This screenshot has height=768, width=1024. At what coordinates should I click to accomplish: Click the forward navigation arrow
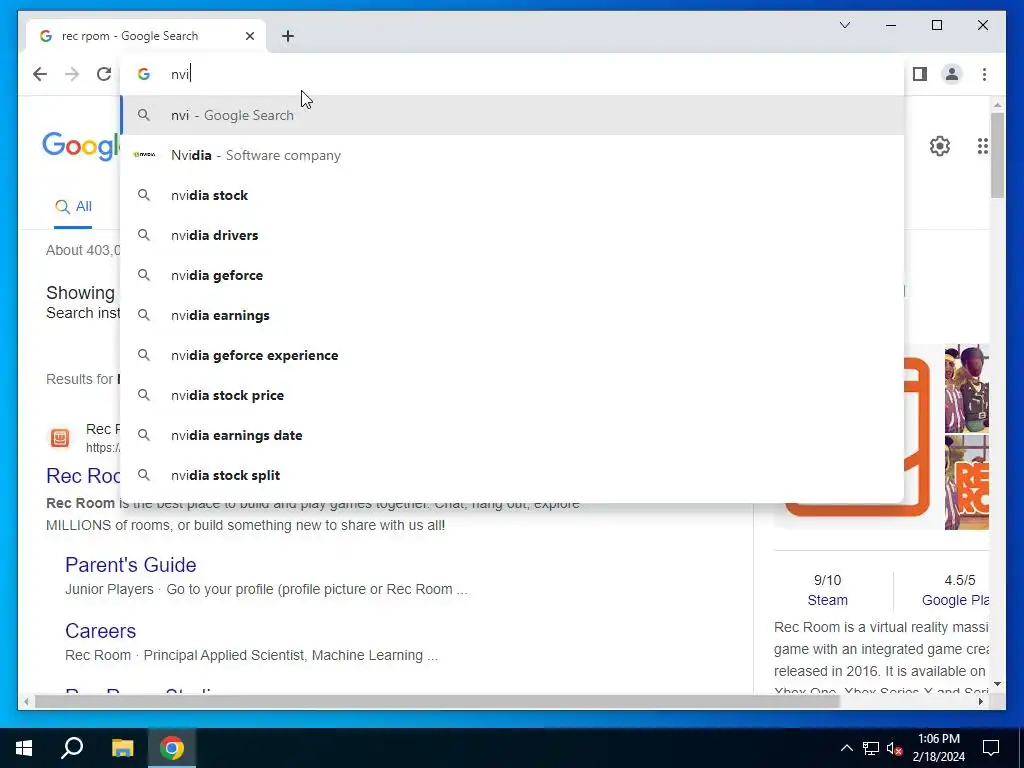[x=72, y=74]
